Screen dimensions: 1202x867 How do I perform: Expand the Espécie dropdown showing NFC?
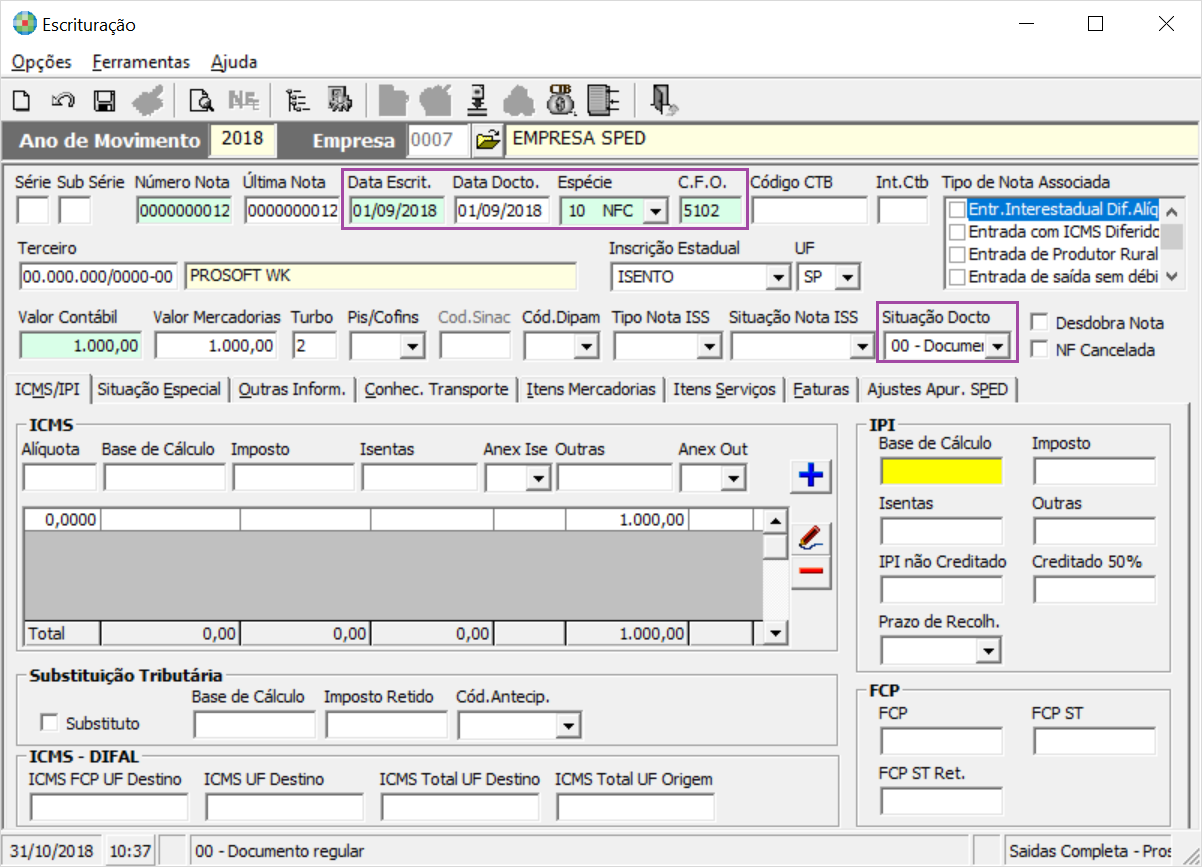pos(654,211)
